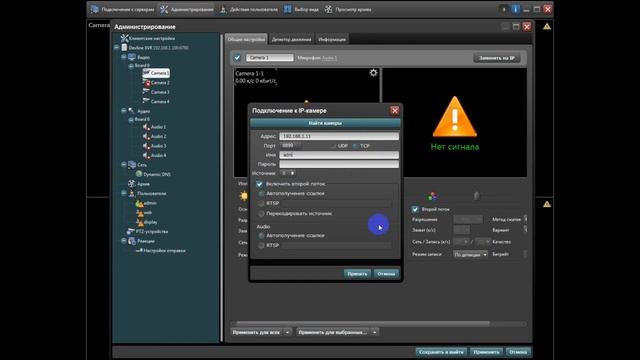640x360 pixels.
Task: Collapse Board 0 under Видео
Action: pyautogui.click(x=131, y=65)
